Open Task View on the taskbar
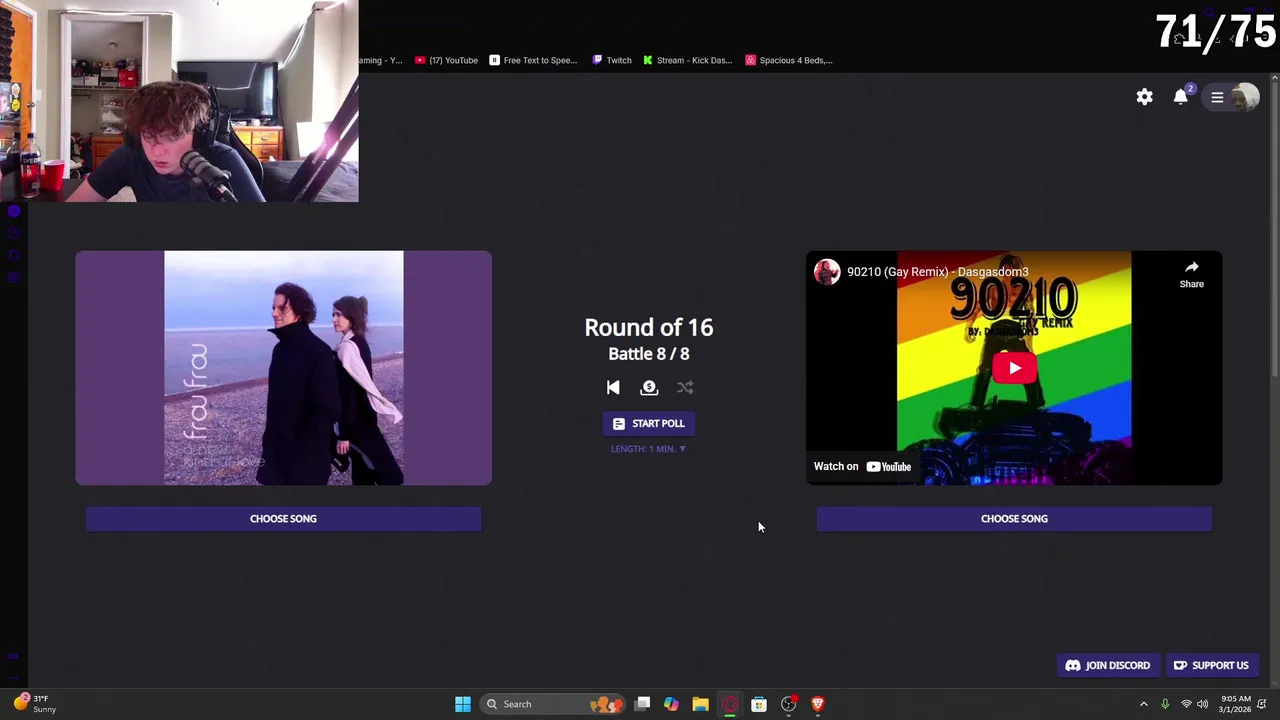 (642, 704)
